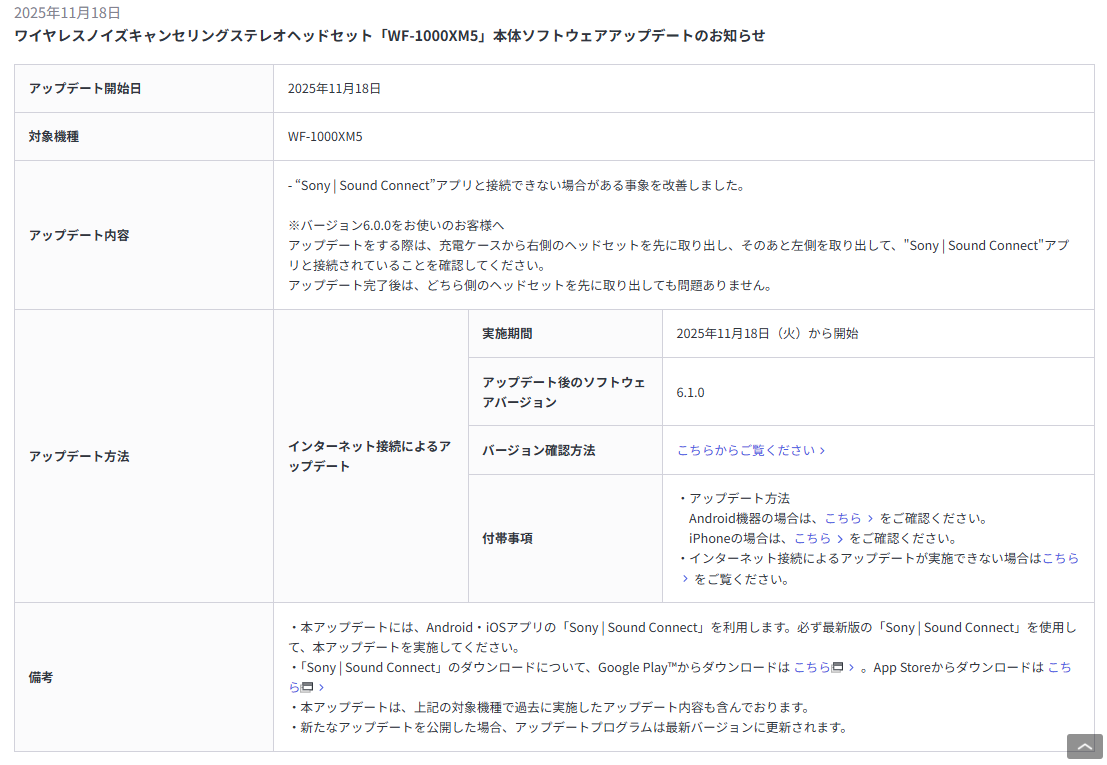1107x765 pixels.
Task: Click the WF-1000XM5 update announcement title
Action: pos(389,35)
